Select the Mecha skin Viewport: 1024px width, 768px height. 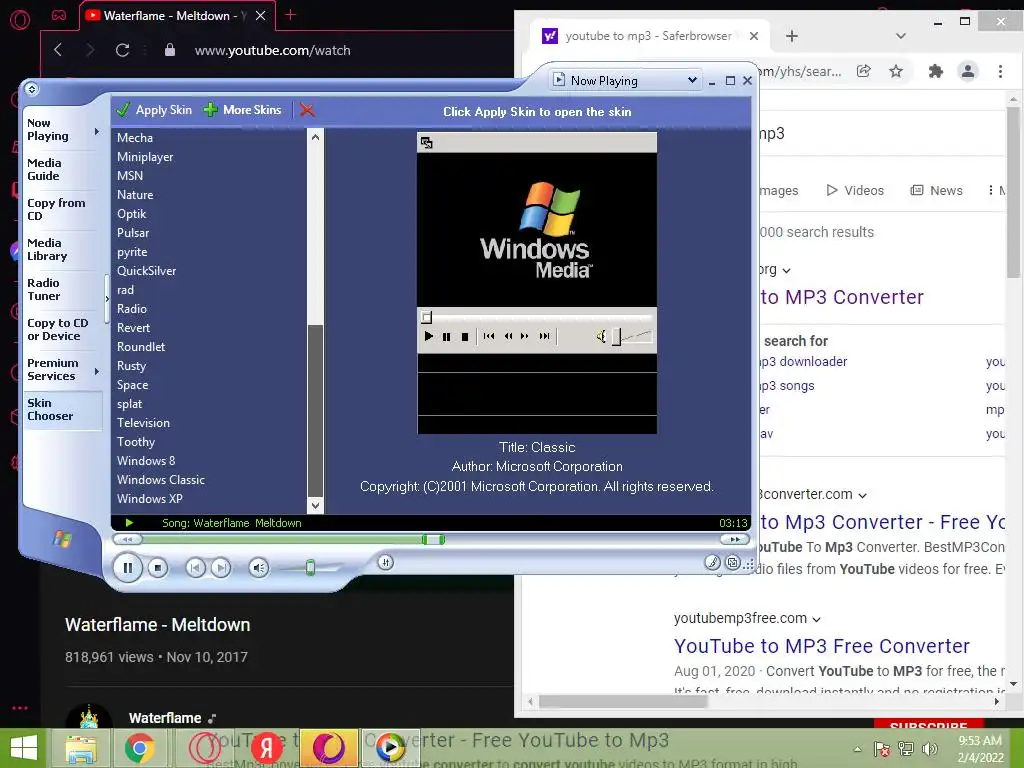tap(135, 138)
